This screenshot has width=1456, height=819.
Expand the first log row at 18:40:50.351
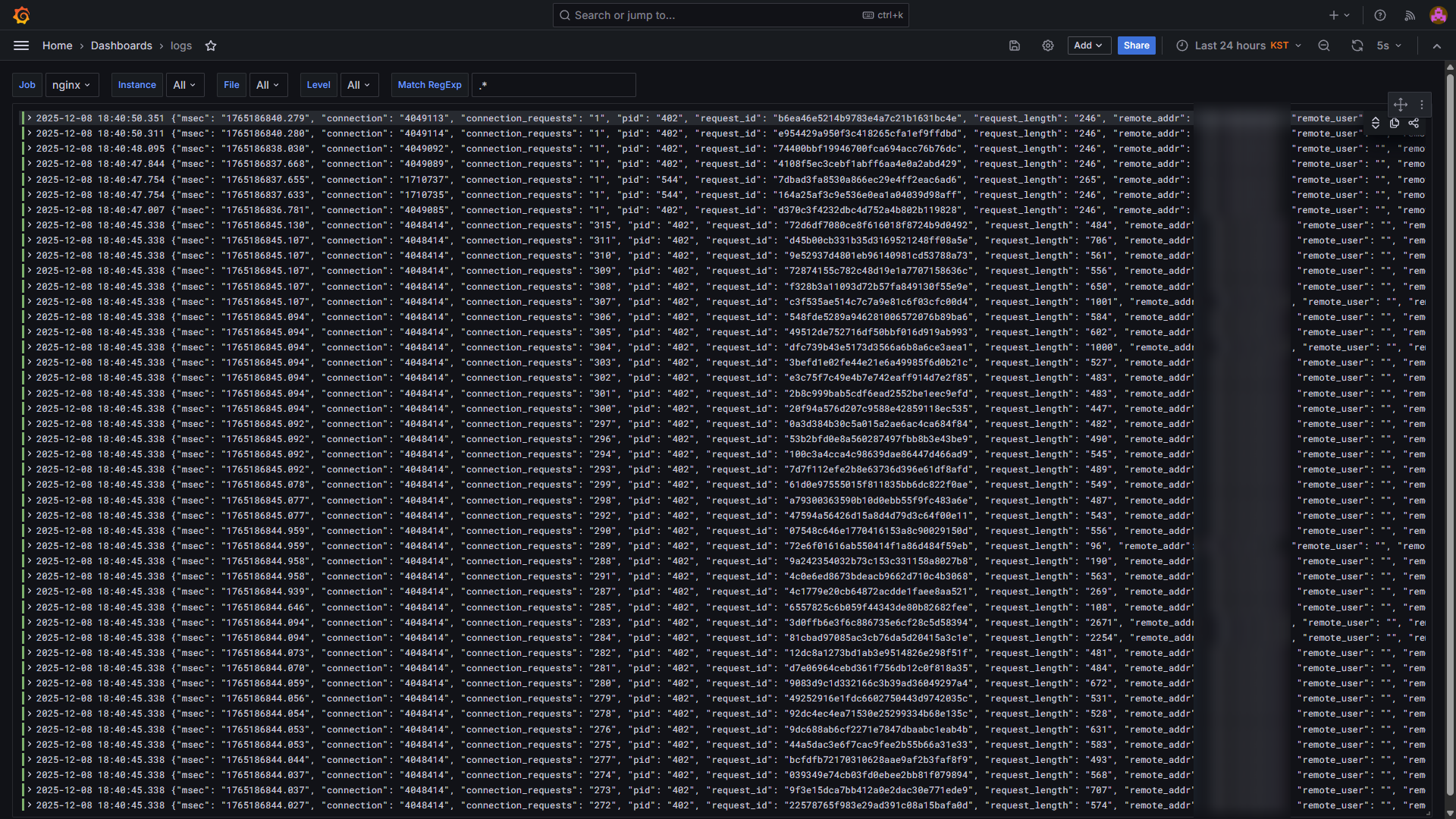tap(30, 118)
